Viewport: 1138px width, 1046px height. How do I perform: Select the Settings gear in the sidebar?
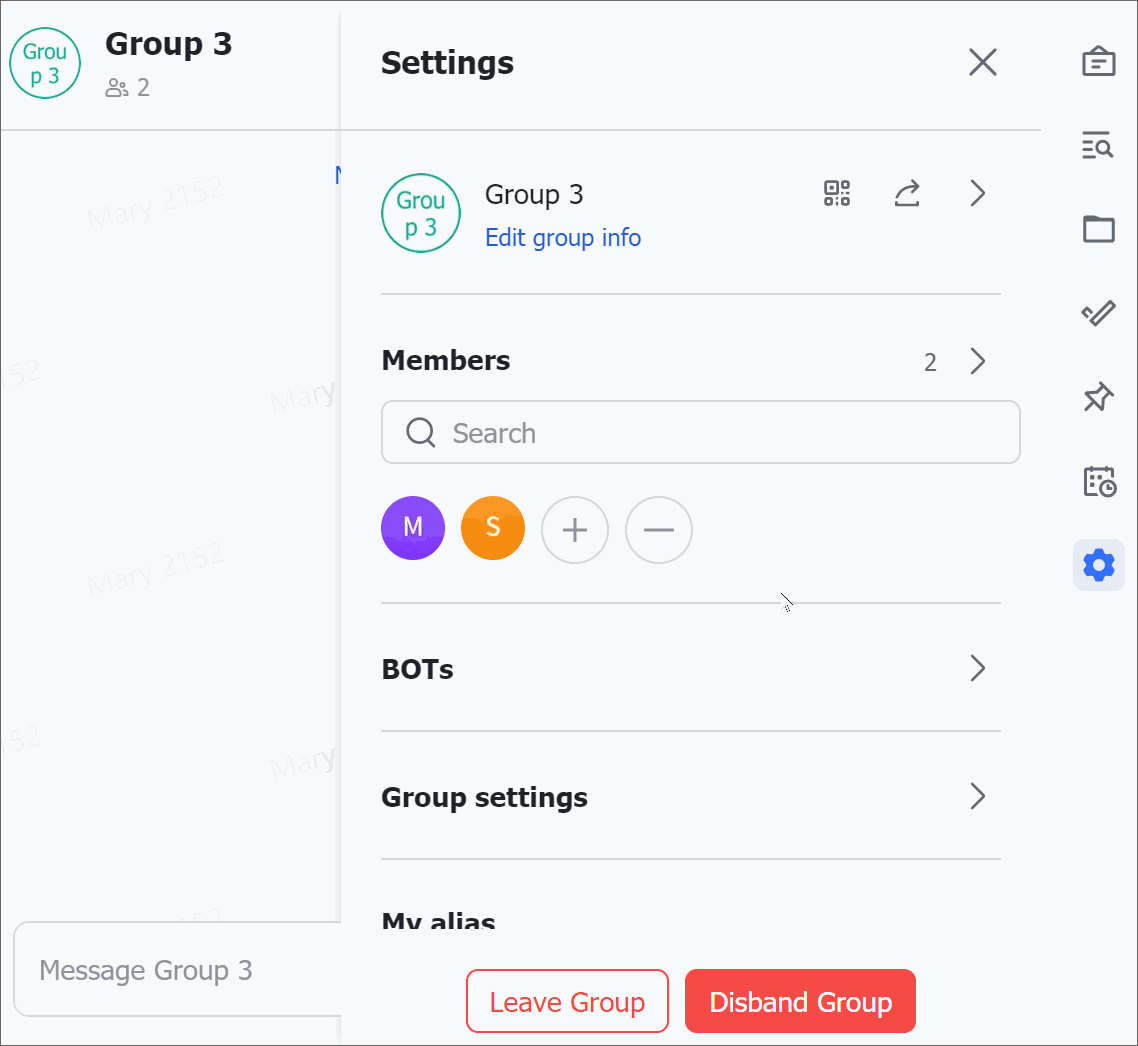pyautogui.click(x=1098, y=565)
